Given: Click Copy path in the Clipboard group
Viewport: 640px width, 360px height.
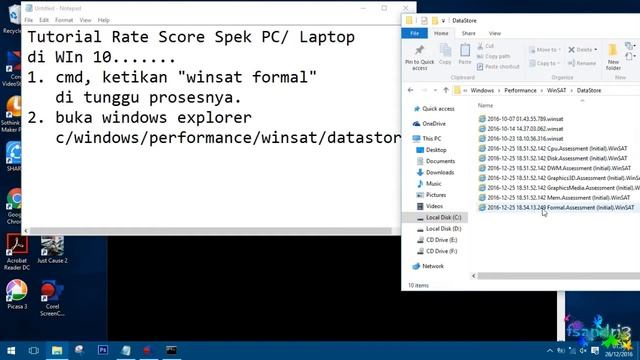Looking at the screenshot, I should (x=493, y=56).
